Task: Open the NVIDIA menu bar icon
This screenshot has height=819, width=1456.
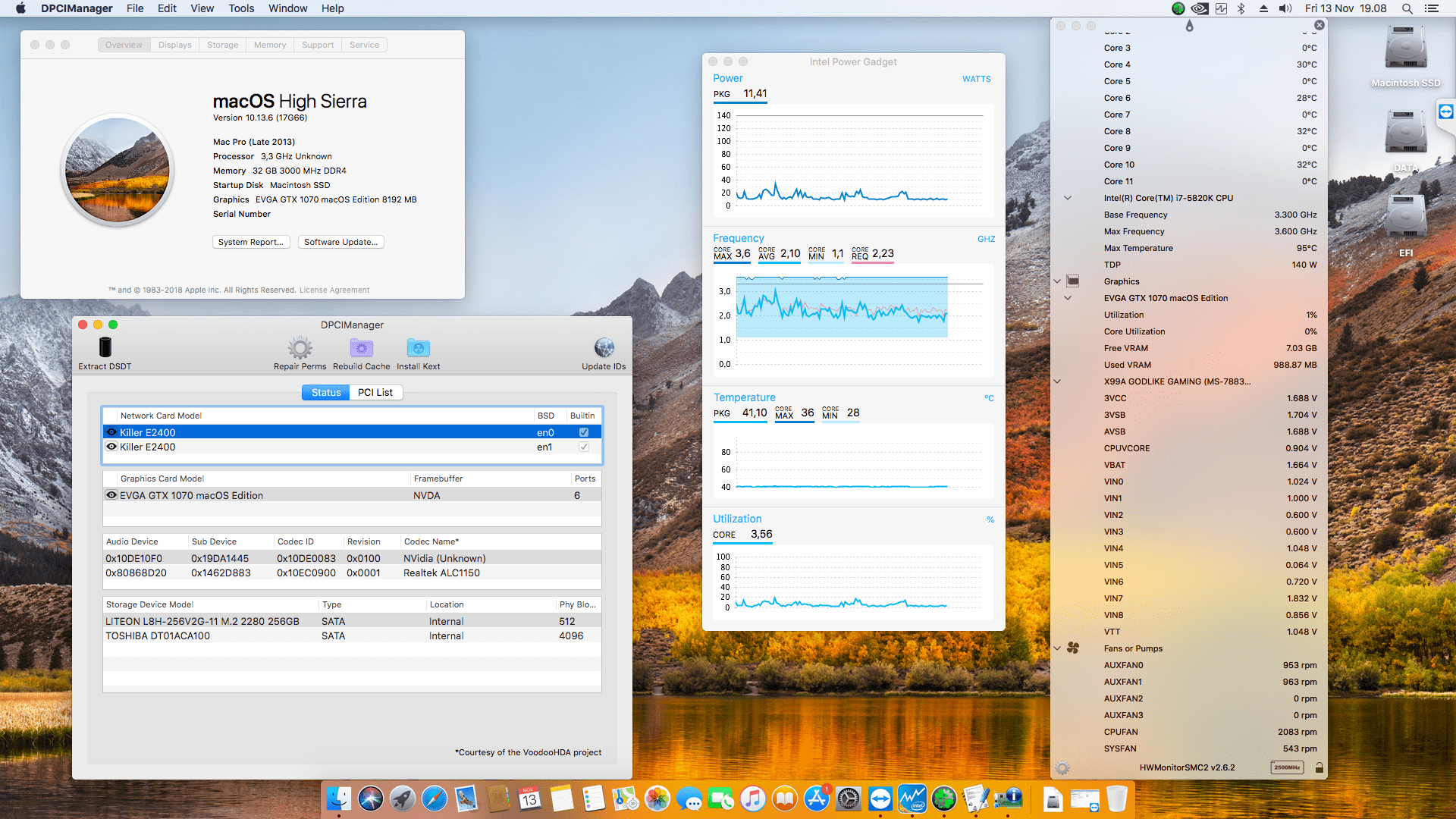Action: pyautogui.click(x=1200, y=8)
